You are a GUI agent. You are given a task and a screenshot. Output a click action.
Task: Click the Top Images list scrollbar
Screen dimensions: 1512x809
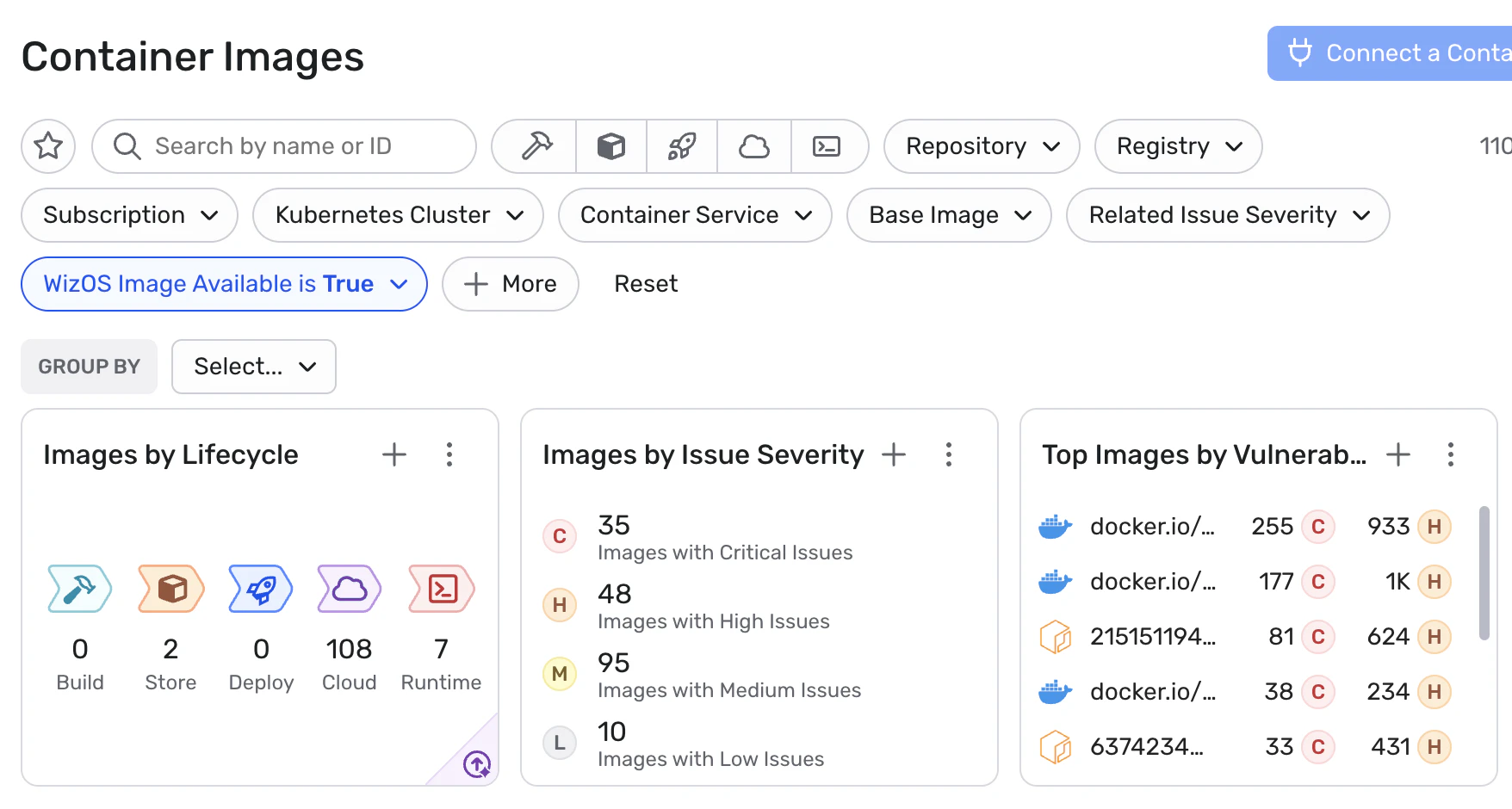[x=1484, y=573]
